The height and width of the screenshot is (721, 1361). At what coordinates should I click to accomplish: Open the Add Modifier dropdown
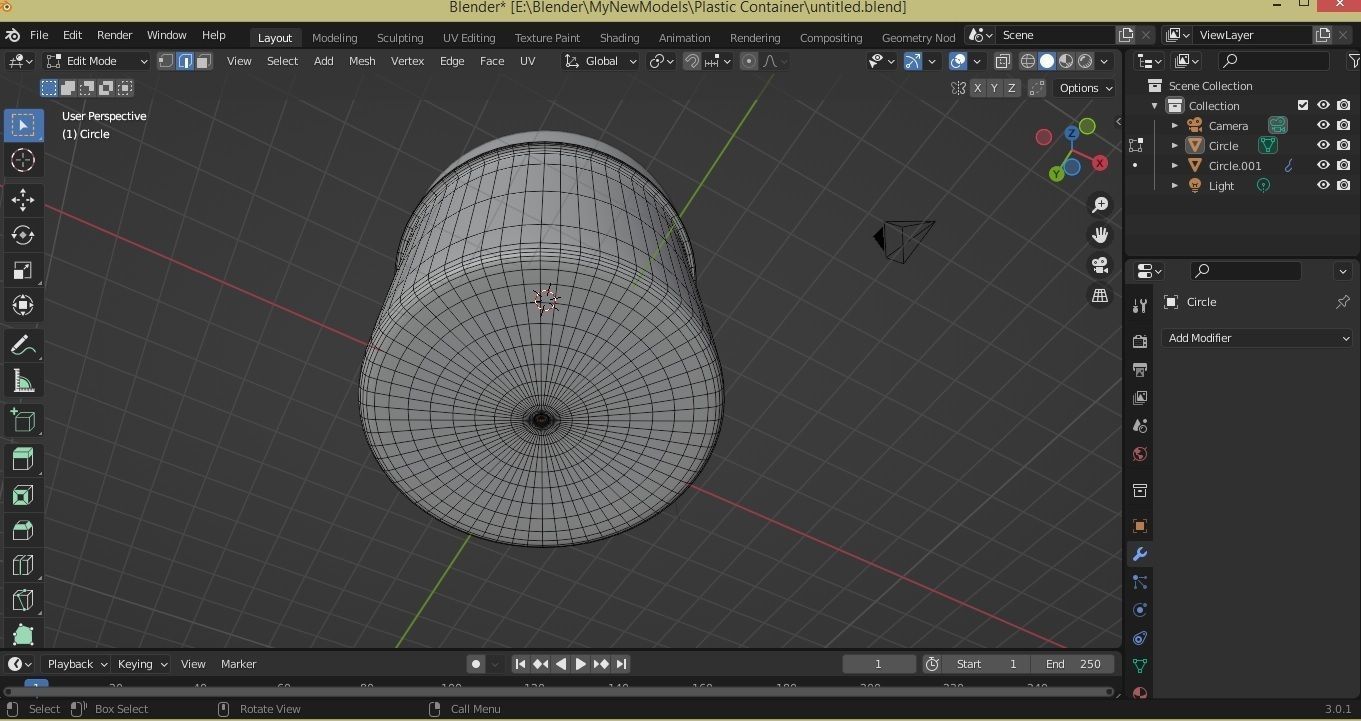[x=1257, y=338]
